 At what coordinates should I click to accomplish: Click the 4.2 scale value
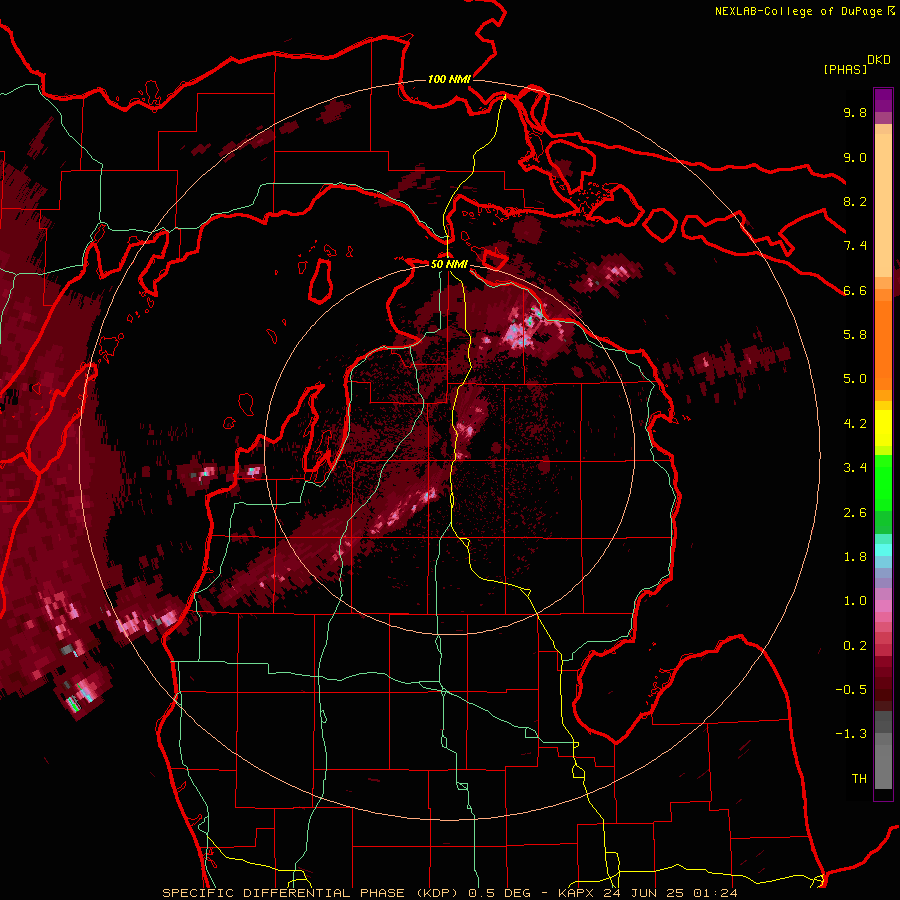pyautogui.click(x=855, y=424)
